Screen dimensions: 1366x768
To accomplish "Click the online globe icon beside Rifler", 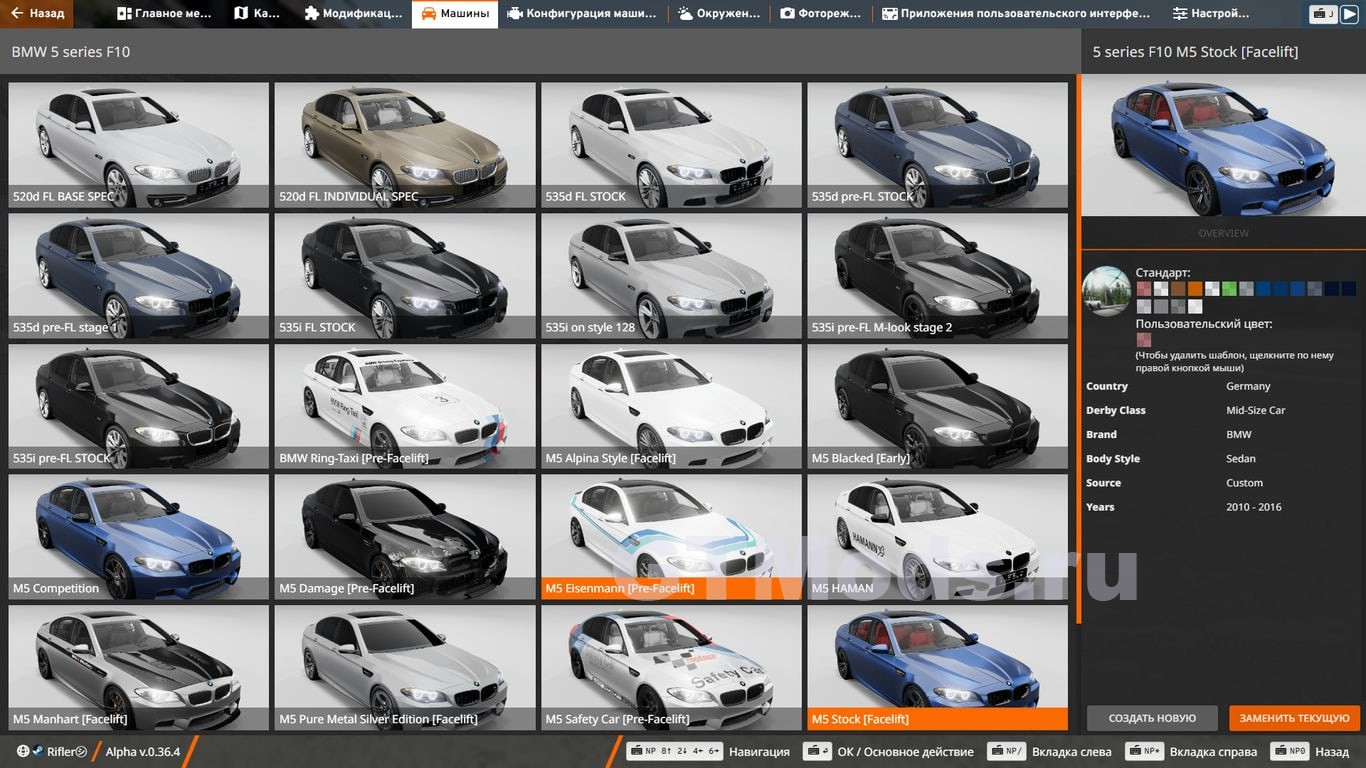I will click(23, 751).
